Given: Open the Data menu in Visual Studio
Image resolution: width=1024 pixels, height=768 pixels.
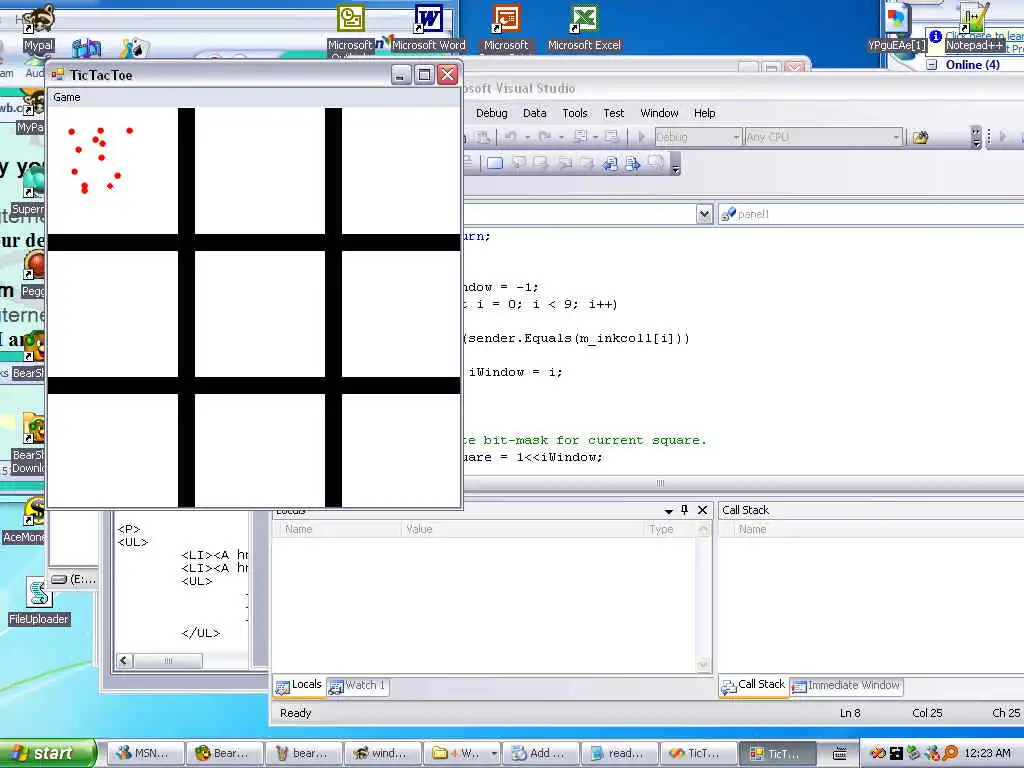Looking at the screenshot, I should point(534,113).
